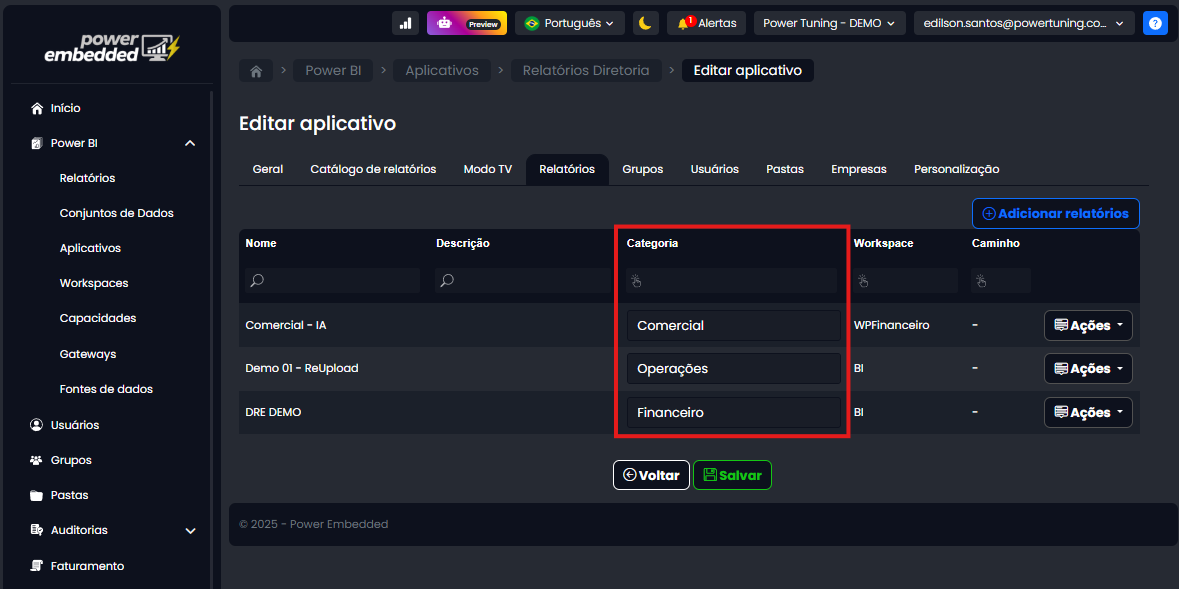Toggle dark mode moon icon

click(x=645, y=23)
